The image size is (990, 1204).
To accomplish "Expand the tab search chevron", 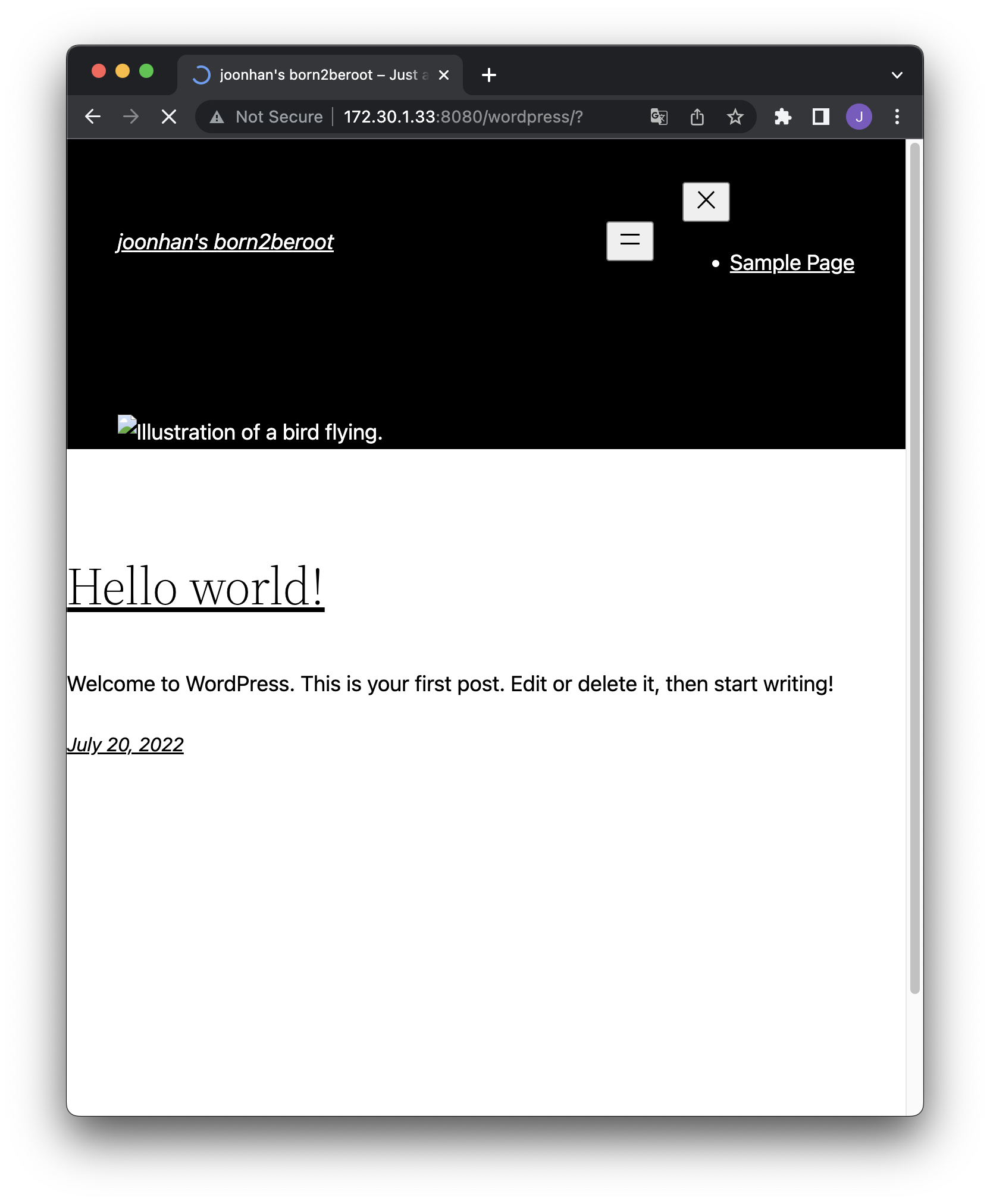I will pyautogui.click(x=897, y=75).
